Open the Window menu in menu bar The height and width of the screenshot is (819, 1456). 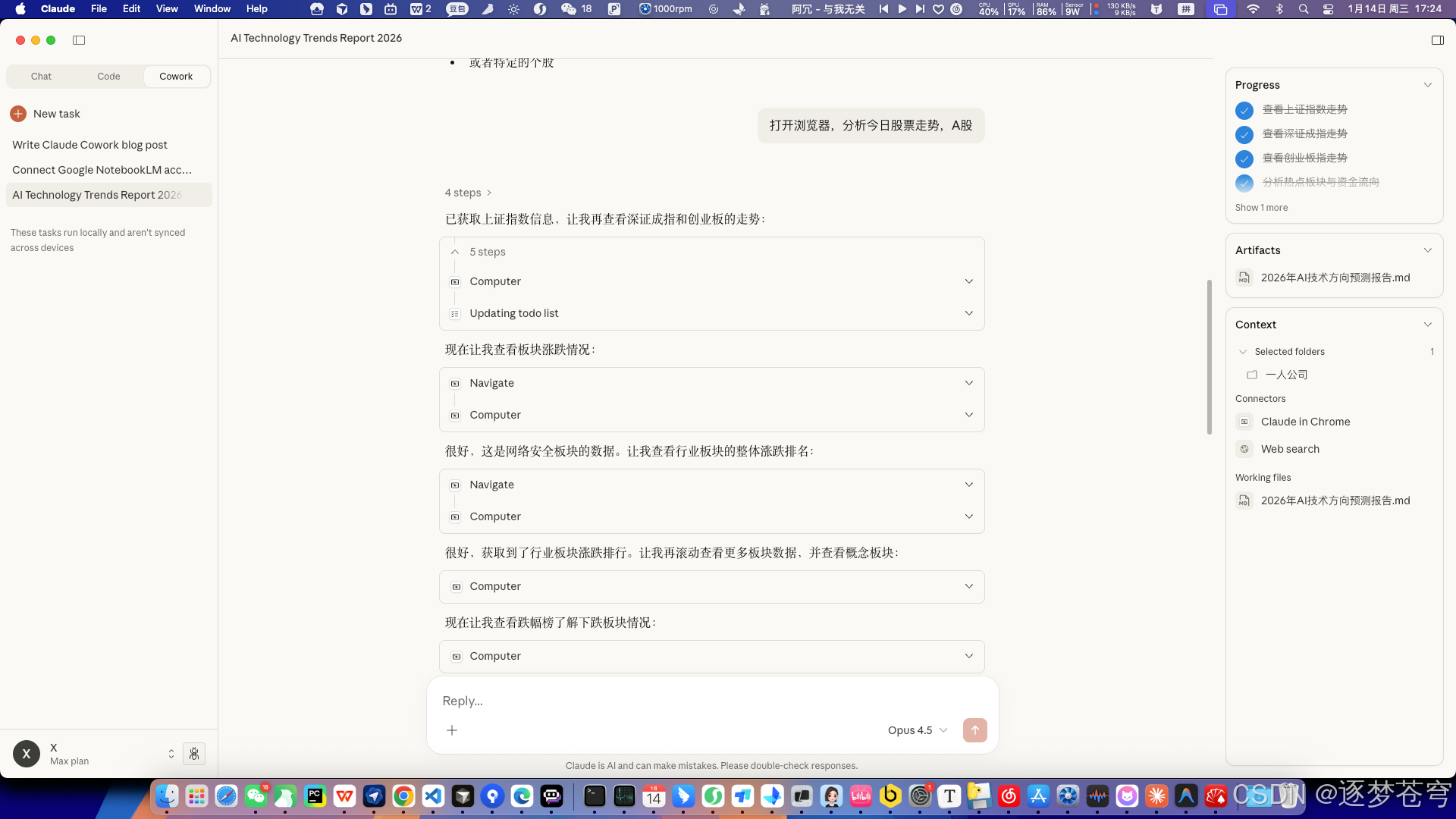point(212,8)
